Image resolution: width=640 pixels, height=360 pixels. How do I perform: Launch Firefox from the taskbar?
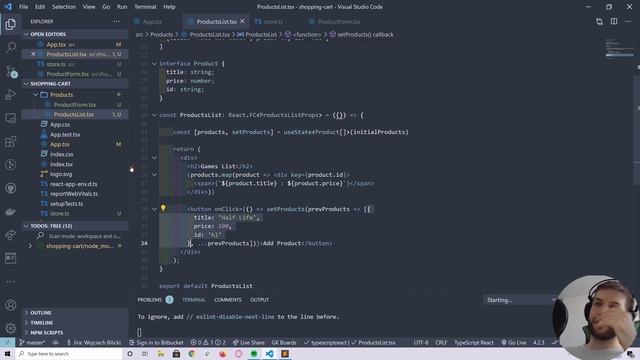pyautogui.click(x=223, y=353)
